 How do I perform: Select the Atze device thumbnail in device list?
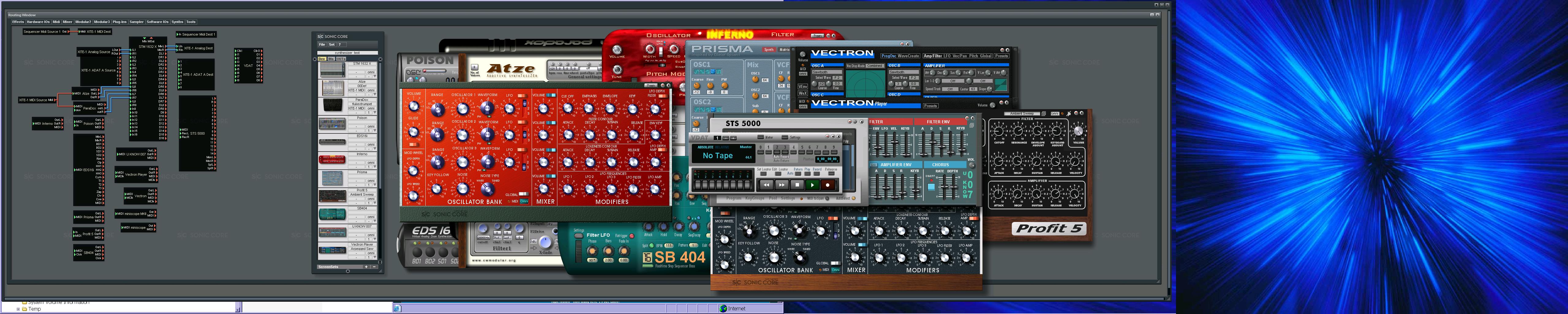pyautogui.click(x=332, y=88)
